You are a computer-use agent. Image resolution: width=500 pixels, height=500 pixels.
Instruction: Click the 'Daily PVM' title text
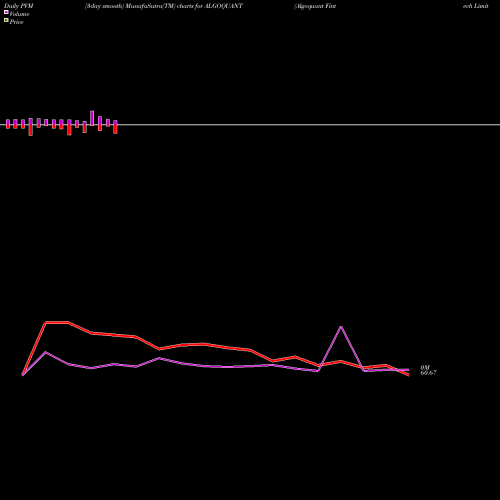pos(19,6)
